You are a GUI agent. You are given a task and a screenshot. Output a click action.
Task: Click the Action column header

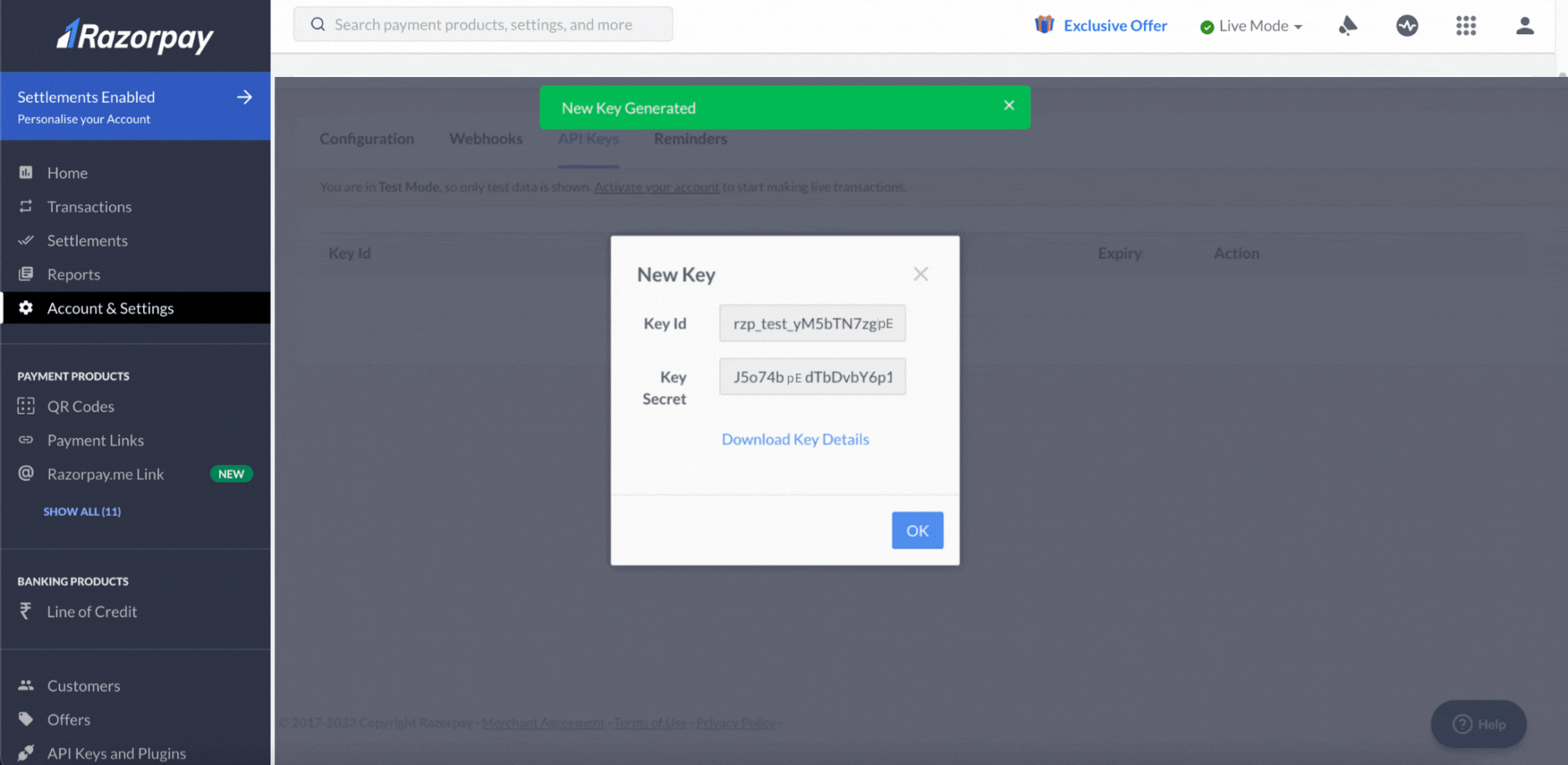(1236, 252)
